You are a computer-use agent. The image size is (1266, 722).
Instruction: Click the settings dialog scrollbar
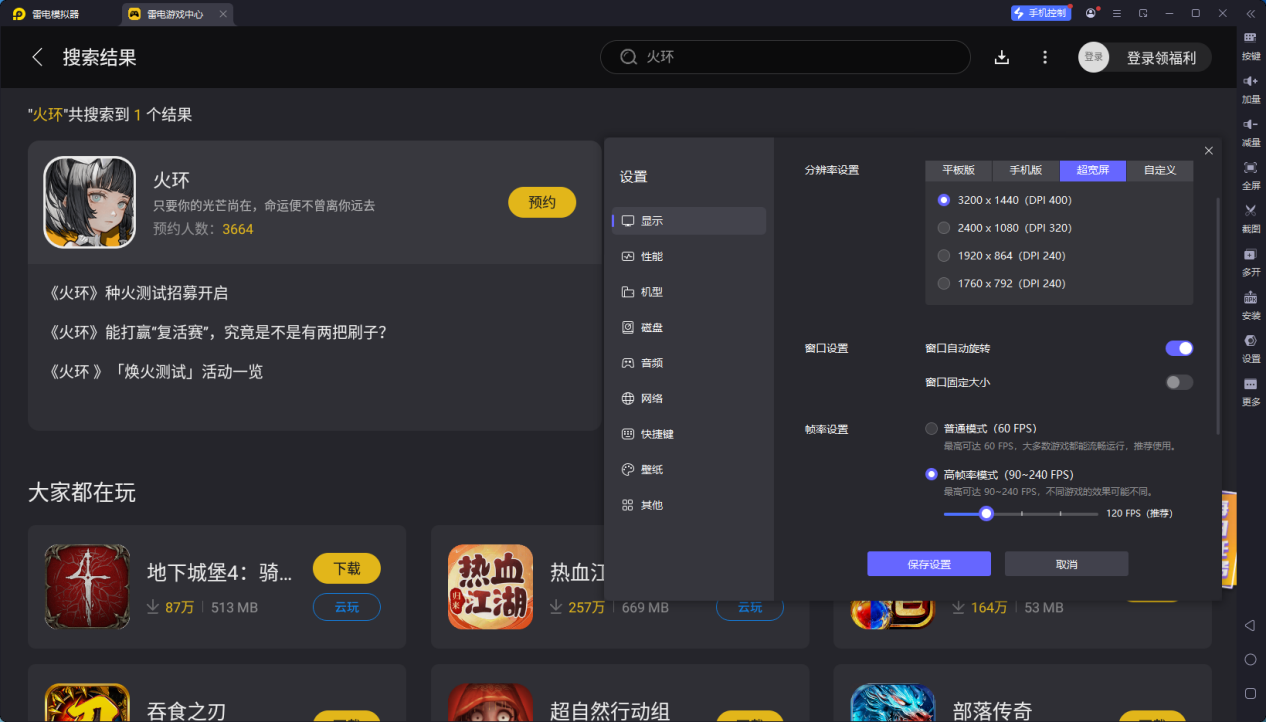1218,315
